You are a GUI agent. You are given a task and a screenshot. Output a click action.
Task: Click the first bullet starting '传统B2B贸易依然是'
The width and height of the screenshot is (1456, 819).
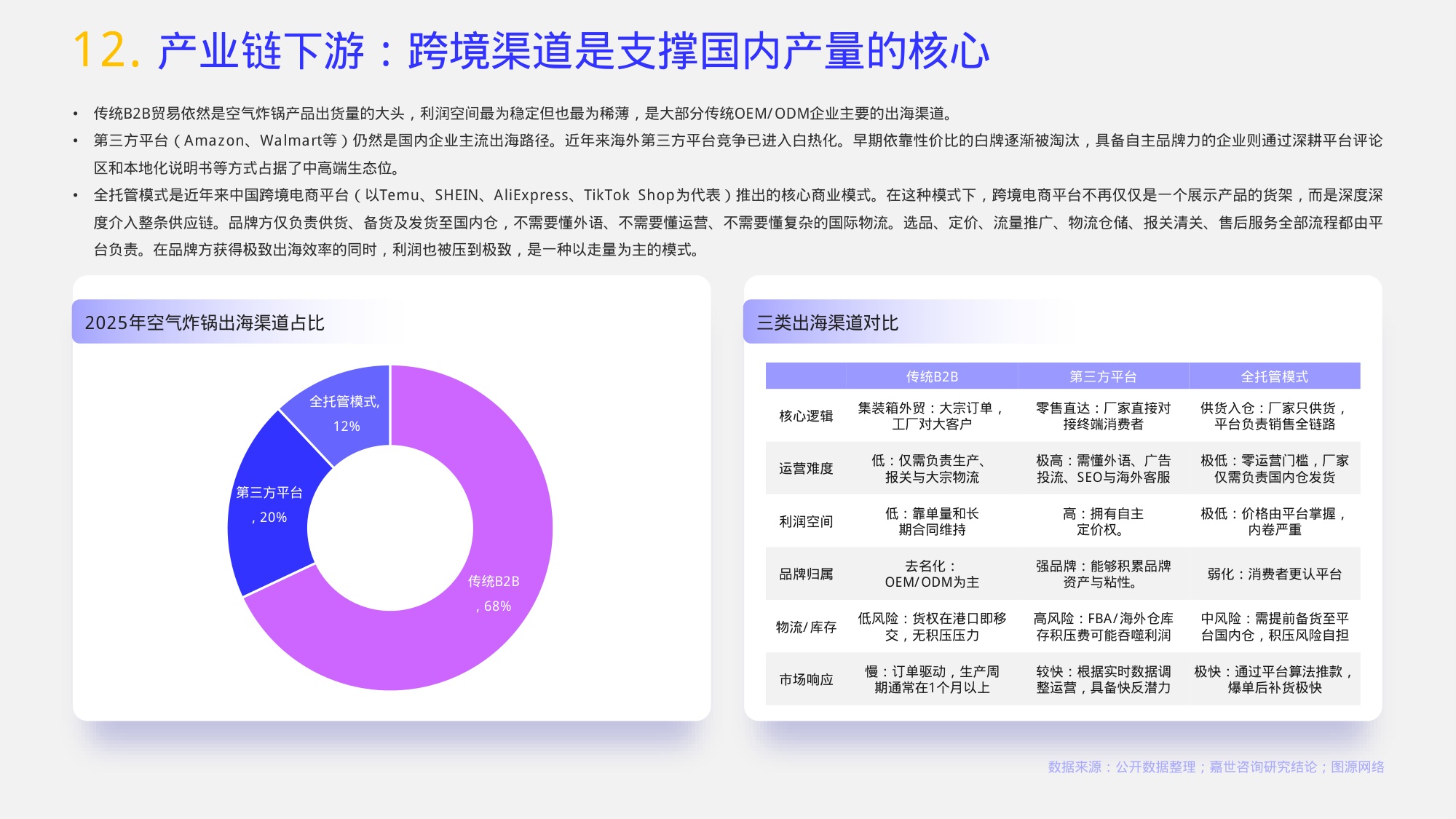(524, 114)
